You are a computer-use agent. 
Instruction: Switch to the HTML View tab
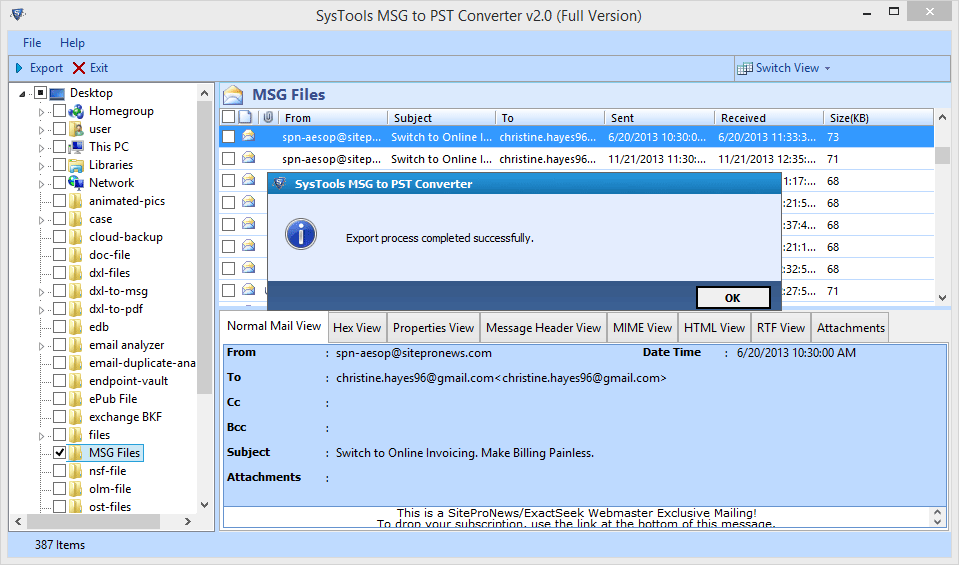click(714, 328)
